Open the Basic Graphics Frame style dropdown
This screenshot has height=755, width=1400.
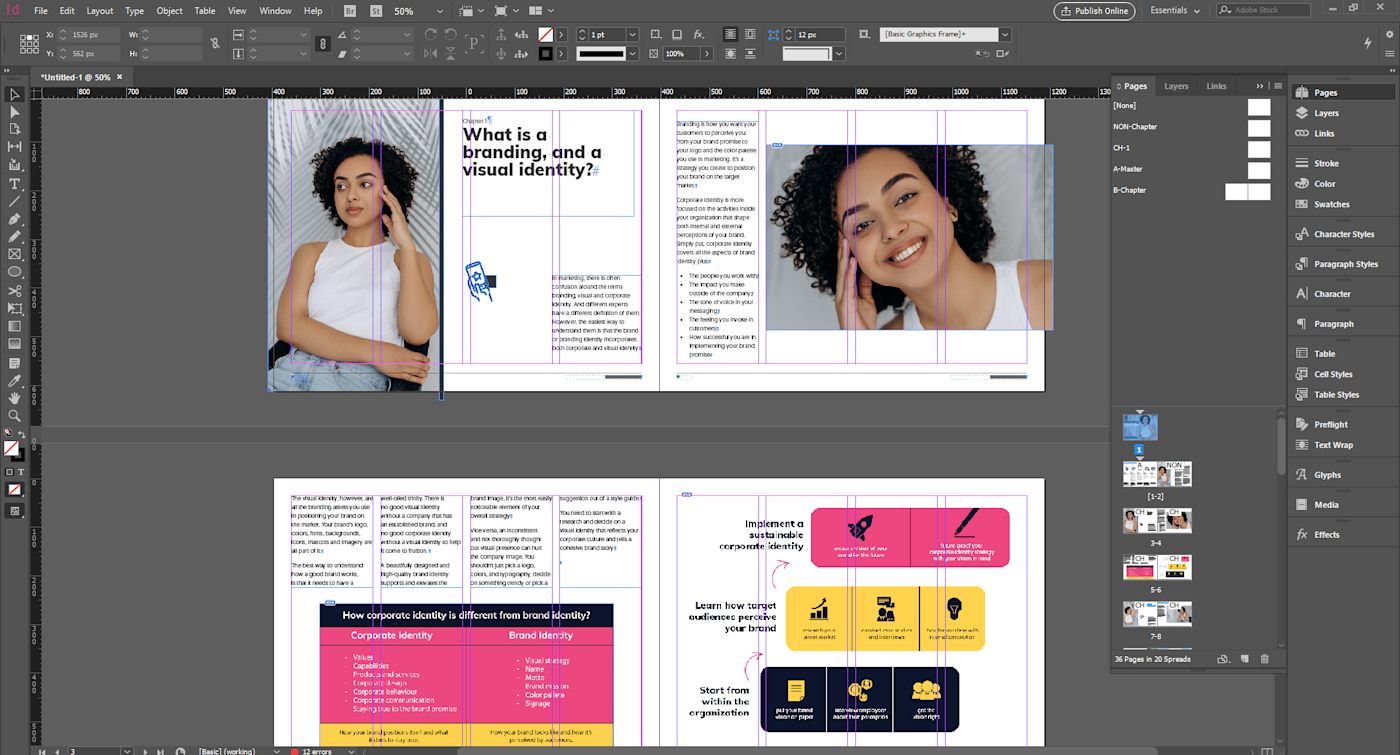click(1004, 34)
